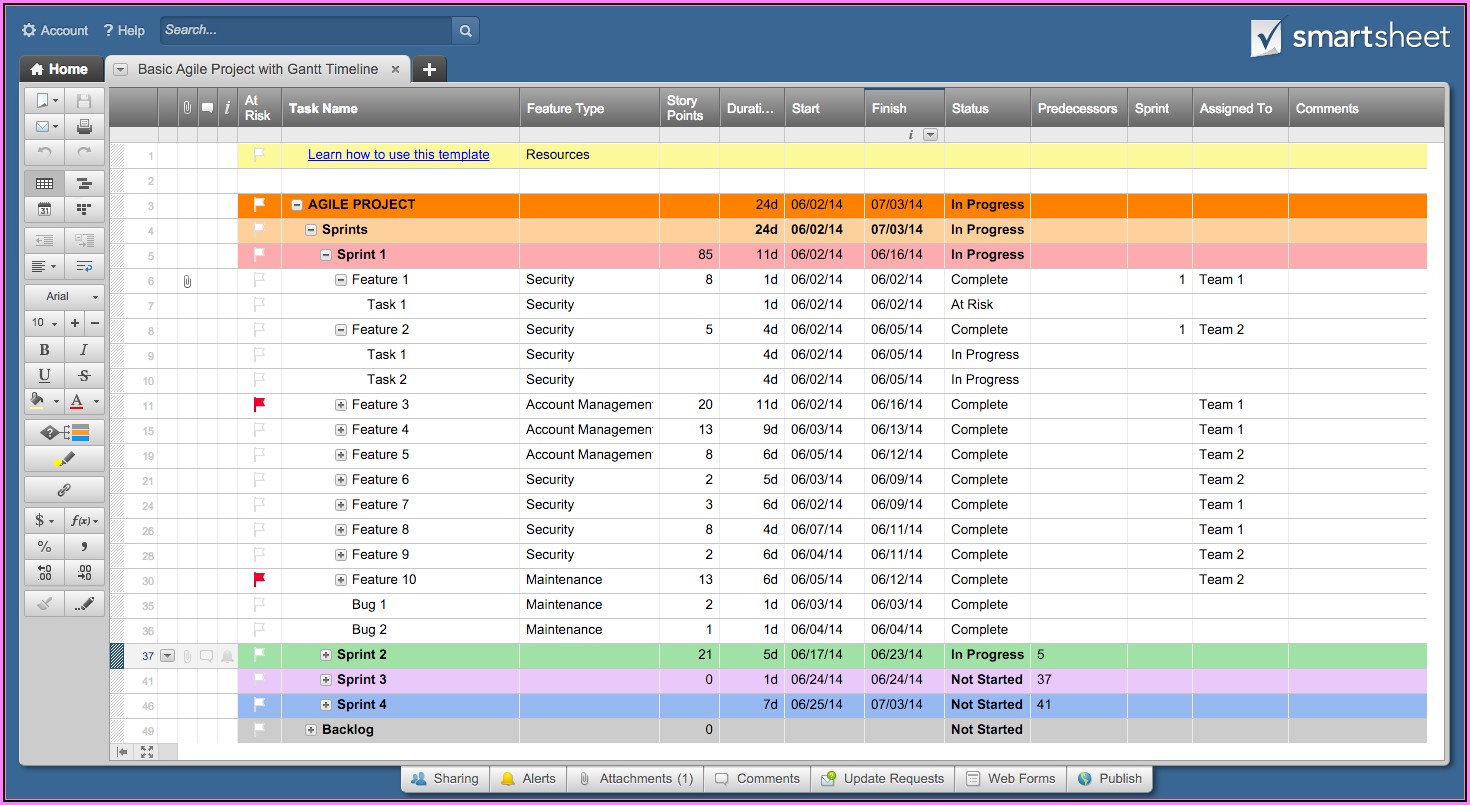
Task: Toggle the At Risk flag on Feature 10
Action: pyautogui.click(x=259, y=580)
